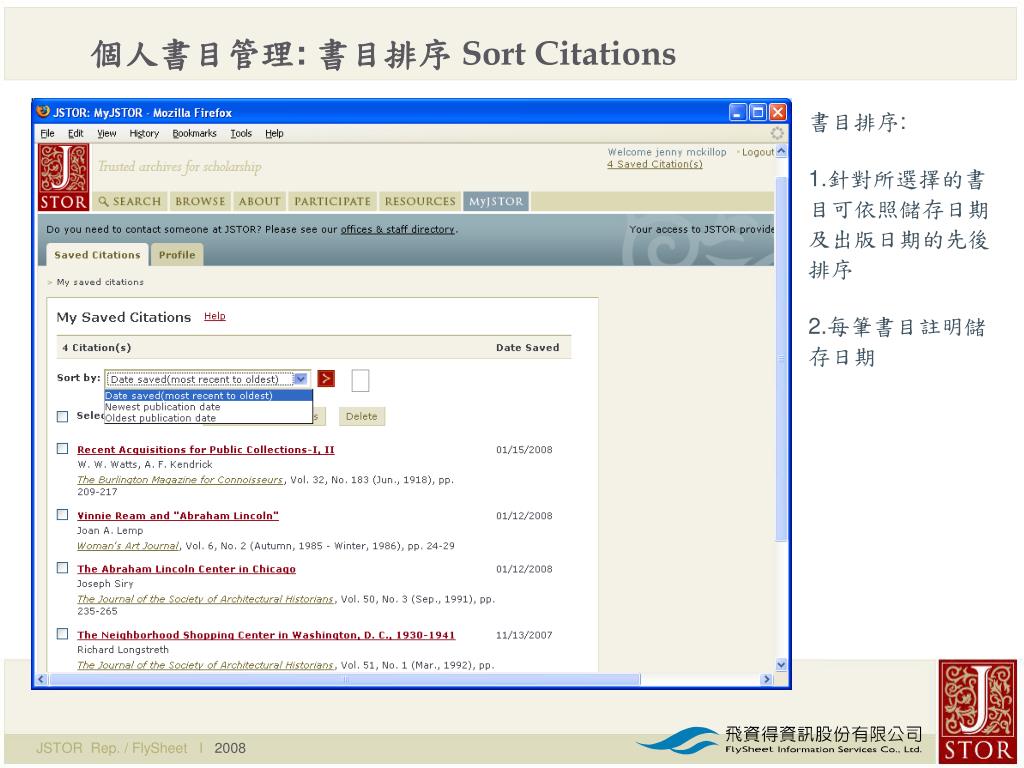Check the Neighborhood Shopping Center citation
Image resolution: width=1024 pixels, height=768 pixels.
point(63,634)
